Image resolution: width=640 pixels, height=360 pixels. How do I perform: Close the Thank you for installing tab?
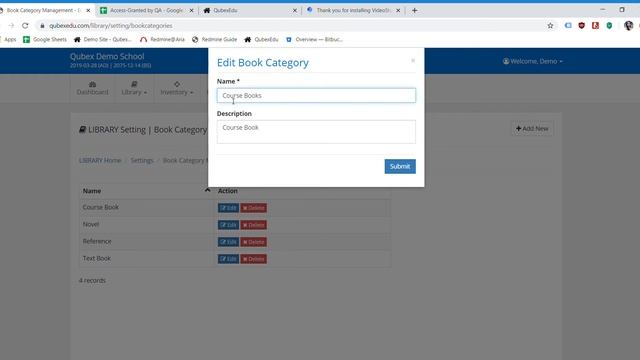point(398,10)
